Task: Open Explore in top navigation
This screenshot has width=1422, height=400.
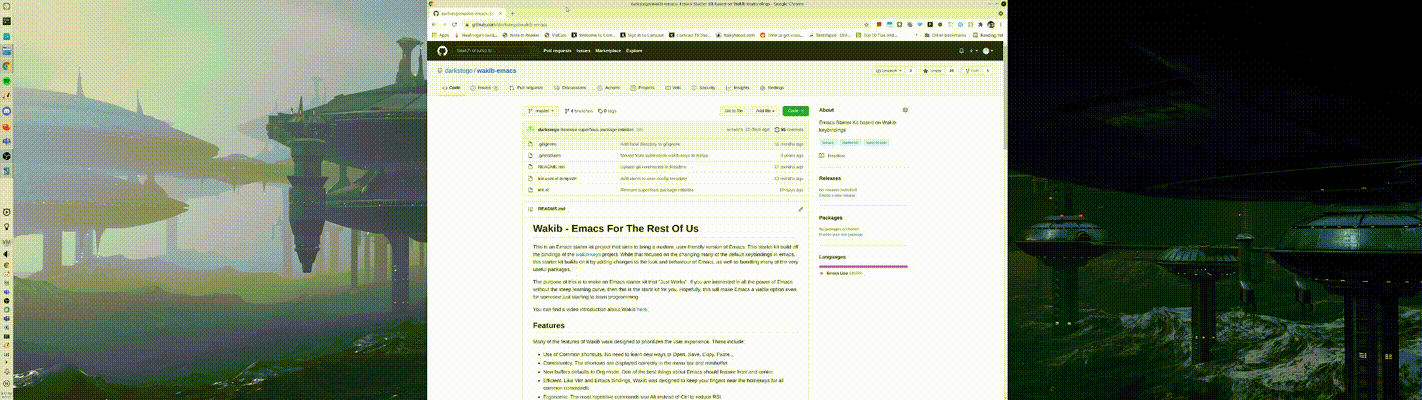Action: coord(634,50)
